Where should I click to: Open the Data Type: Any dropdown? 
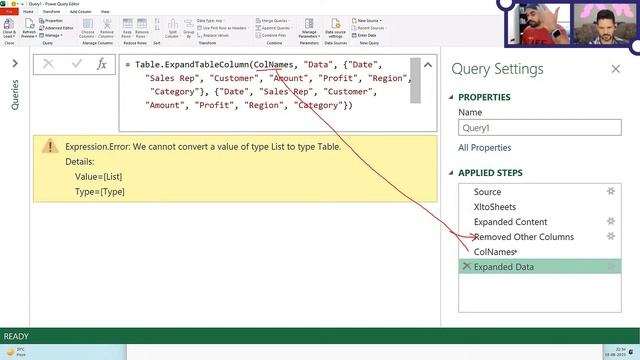(210, 20)
